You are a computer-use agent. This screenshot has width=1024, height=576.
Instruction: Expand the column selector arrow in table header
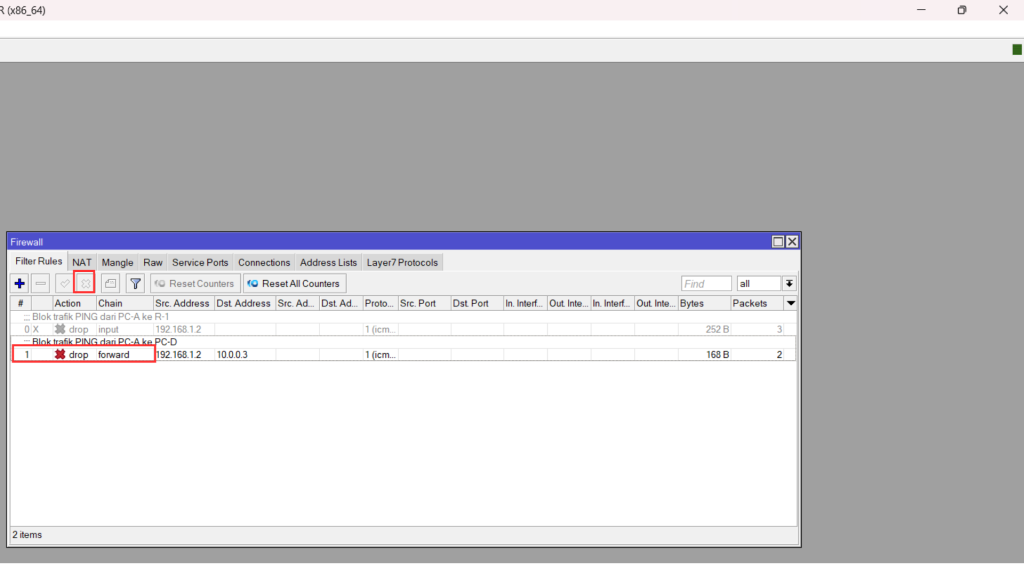pyautogui.click(x=791, y=303)
